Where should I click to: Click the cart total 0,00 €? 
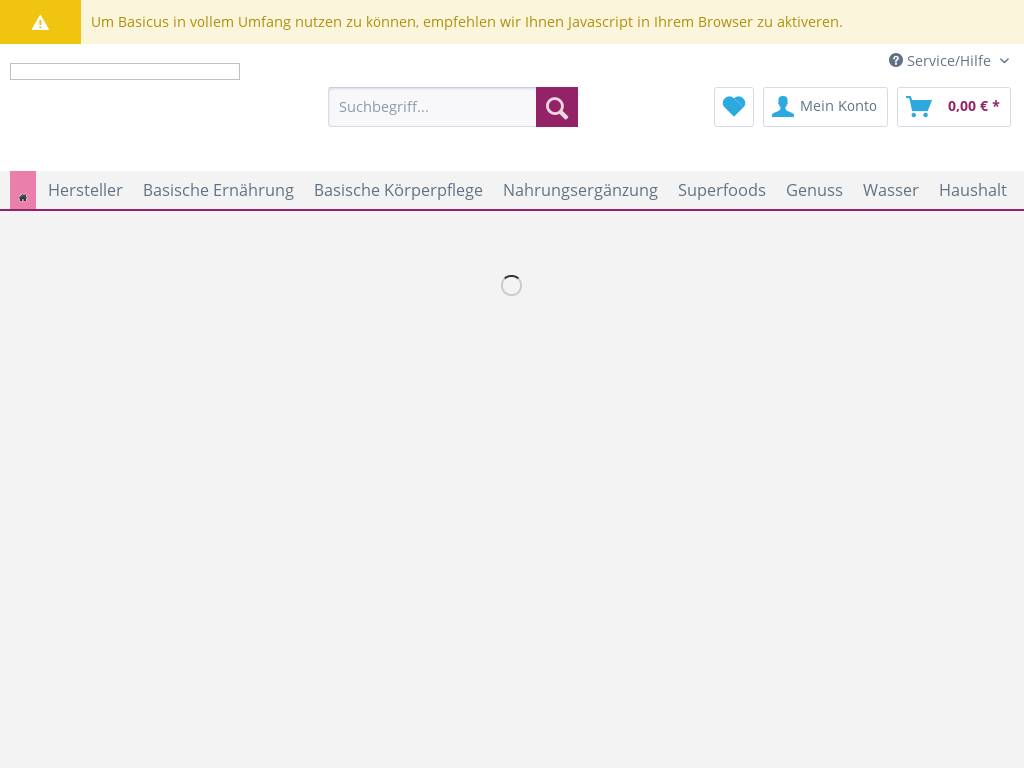click(x=973, y=106)
